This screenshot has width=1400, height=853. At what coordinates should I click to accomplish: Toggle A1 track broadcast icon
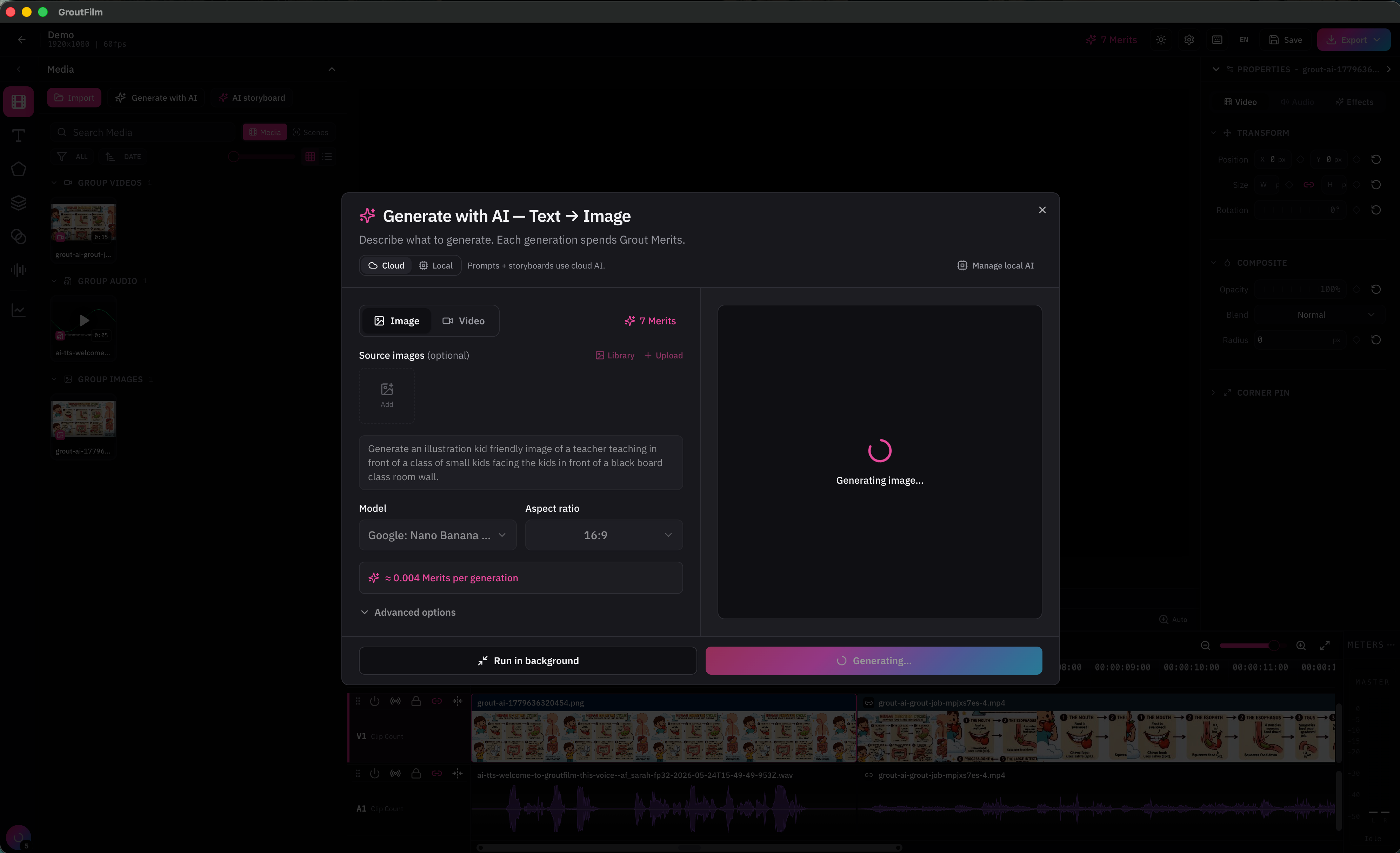[x=395, y=773]
